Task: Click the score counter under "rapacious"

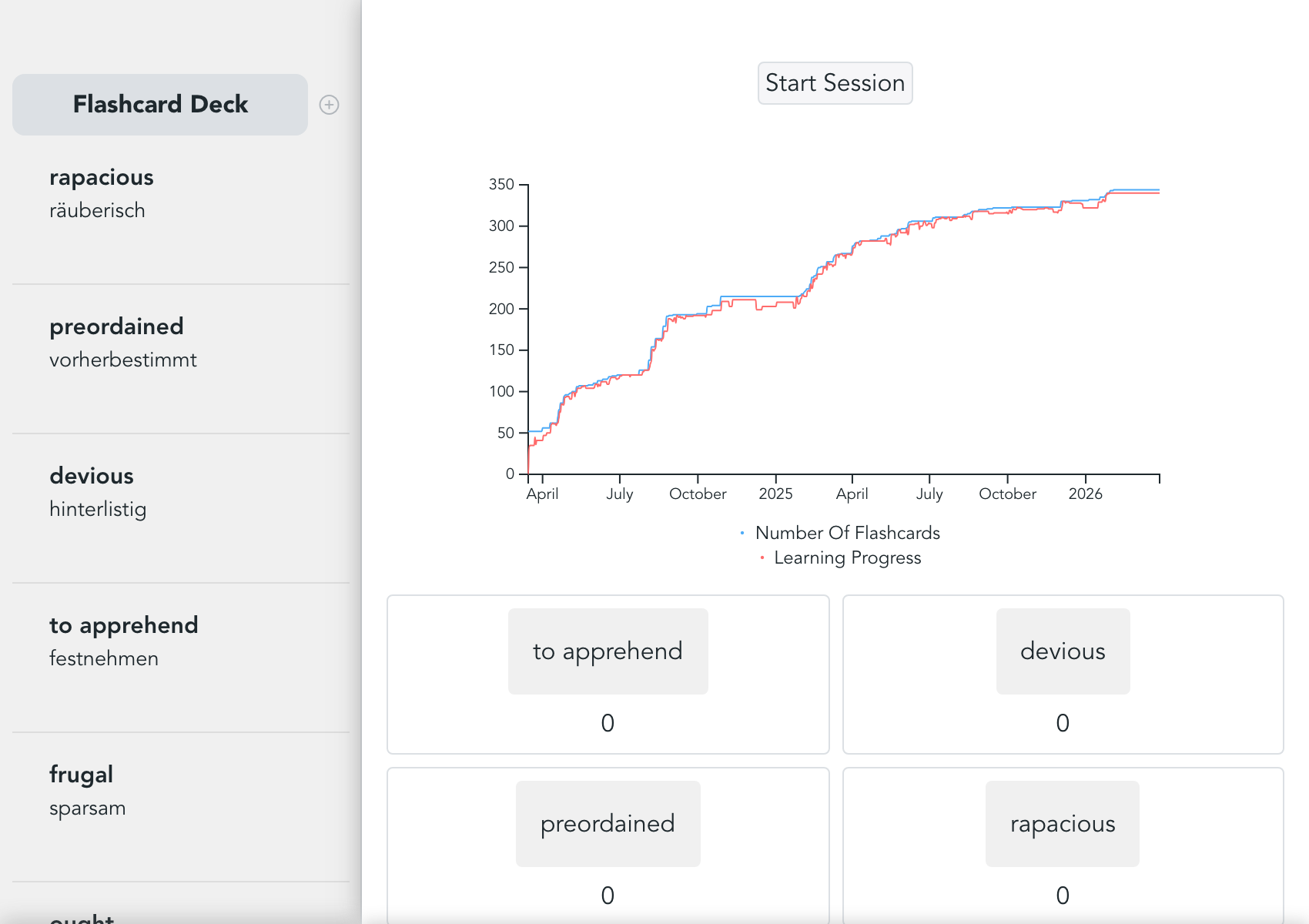Action: tap(1063, 896)
